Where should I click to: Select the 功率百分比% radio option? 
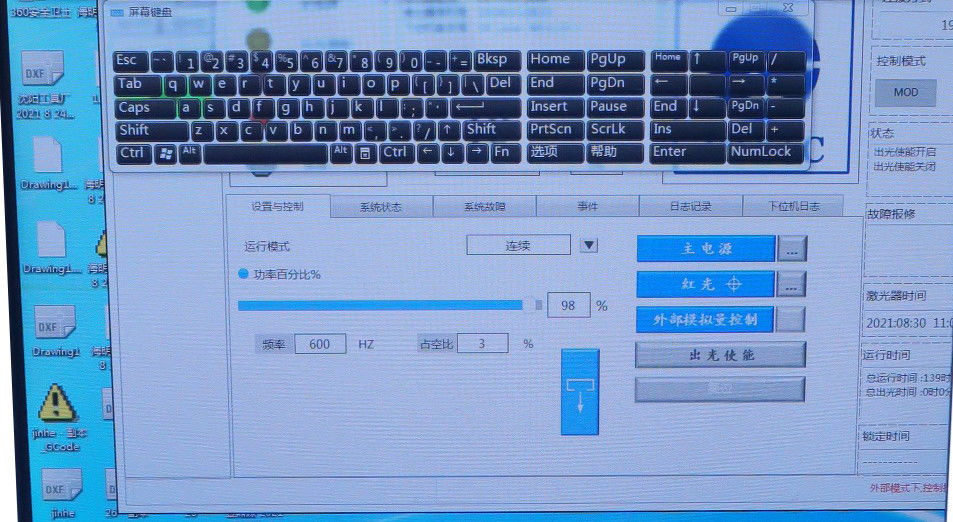[x=243, y=274]
